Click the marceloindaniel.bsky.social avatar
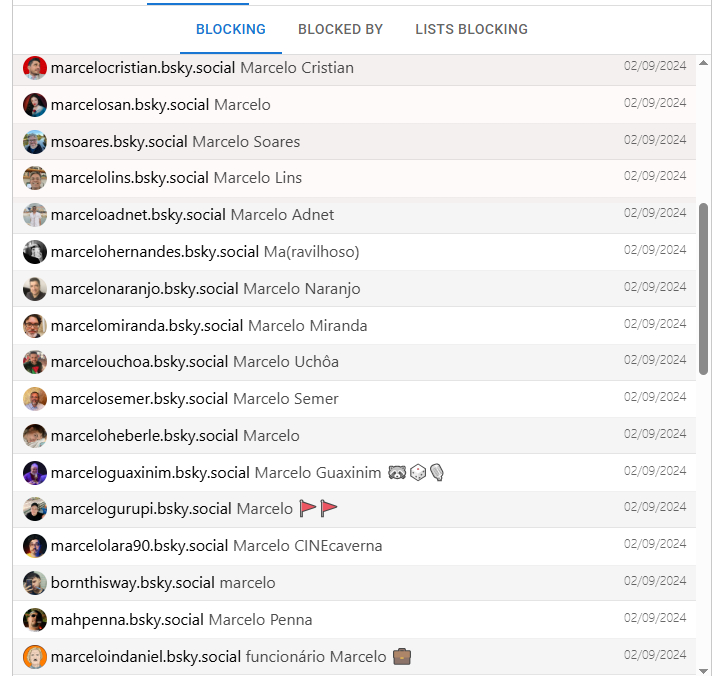Screen dimensions: 715x676 pyautogui.click(x=35, y=657)
